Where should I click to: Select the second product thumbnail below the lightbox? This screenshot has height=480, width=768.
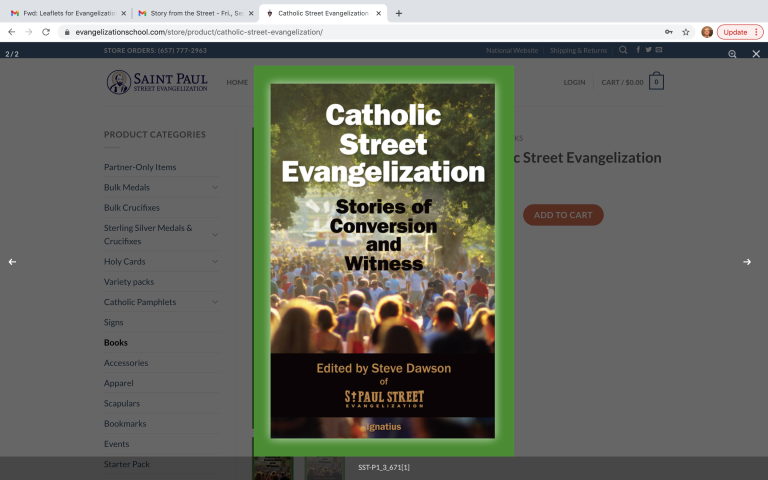pyautogui.click(x=325, y=468)
